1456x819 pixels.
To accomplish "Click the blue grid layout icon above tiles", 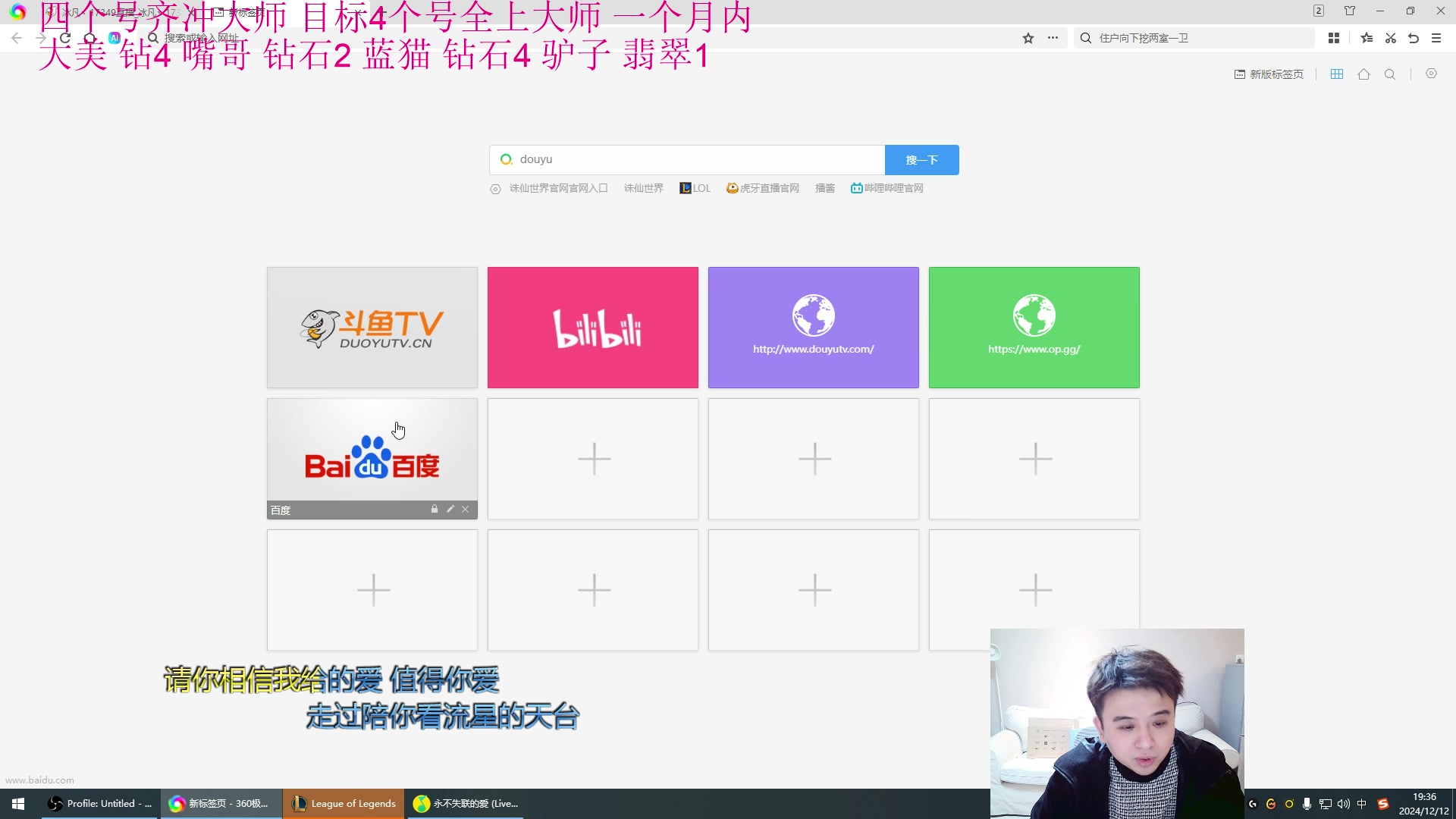I will click(x=1337, y=74).
